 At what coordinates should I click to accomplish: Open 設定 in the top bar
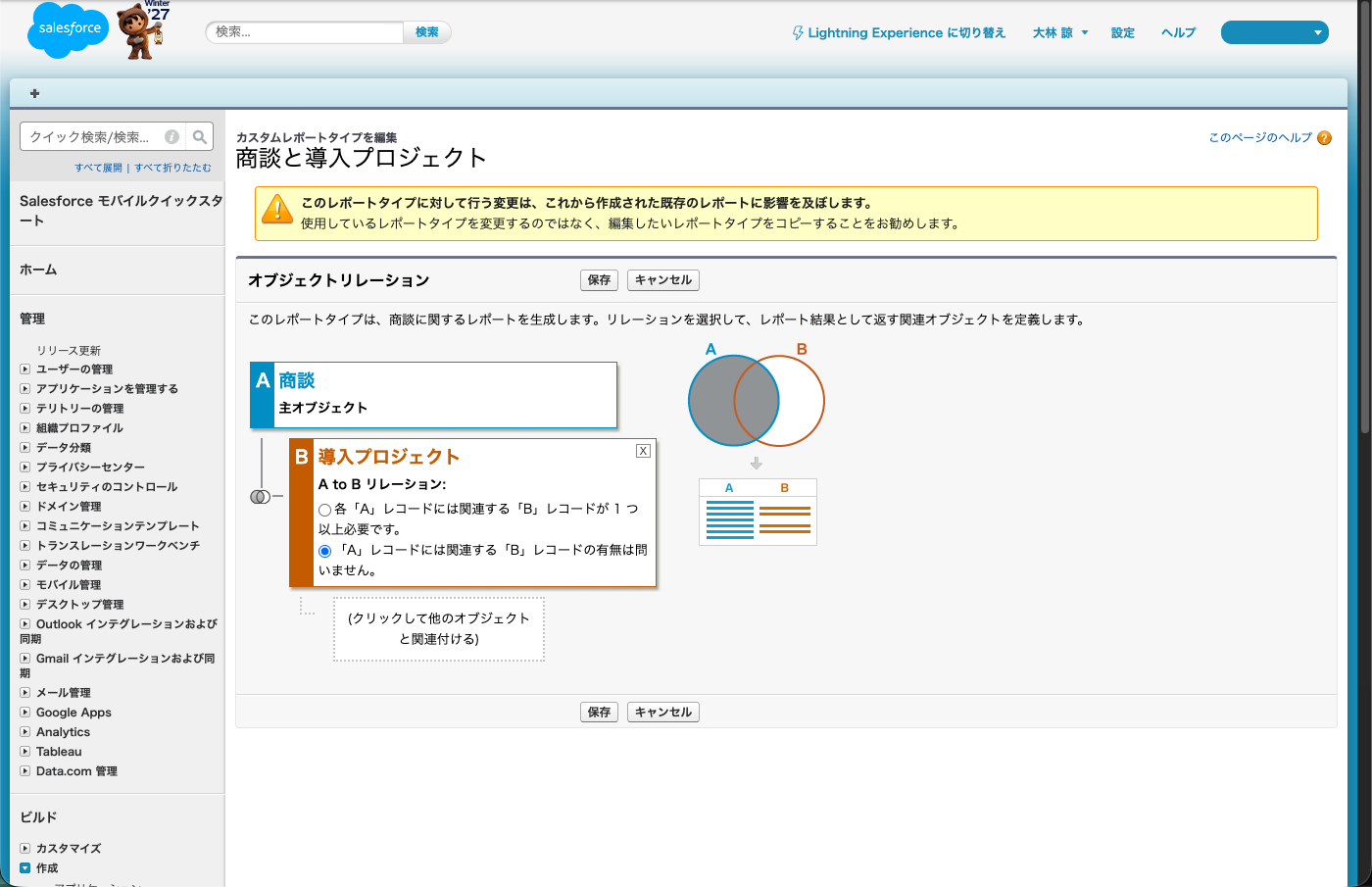1123,33
